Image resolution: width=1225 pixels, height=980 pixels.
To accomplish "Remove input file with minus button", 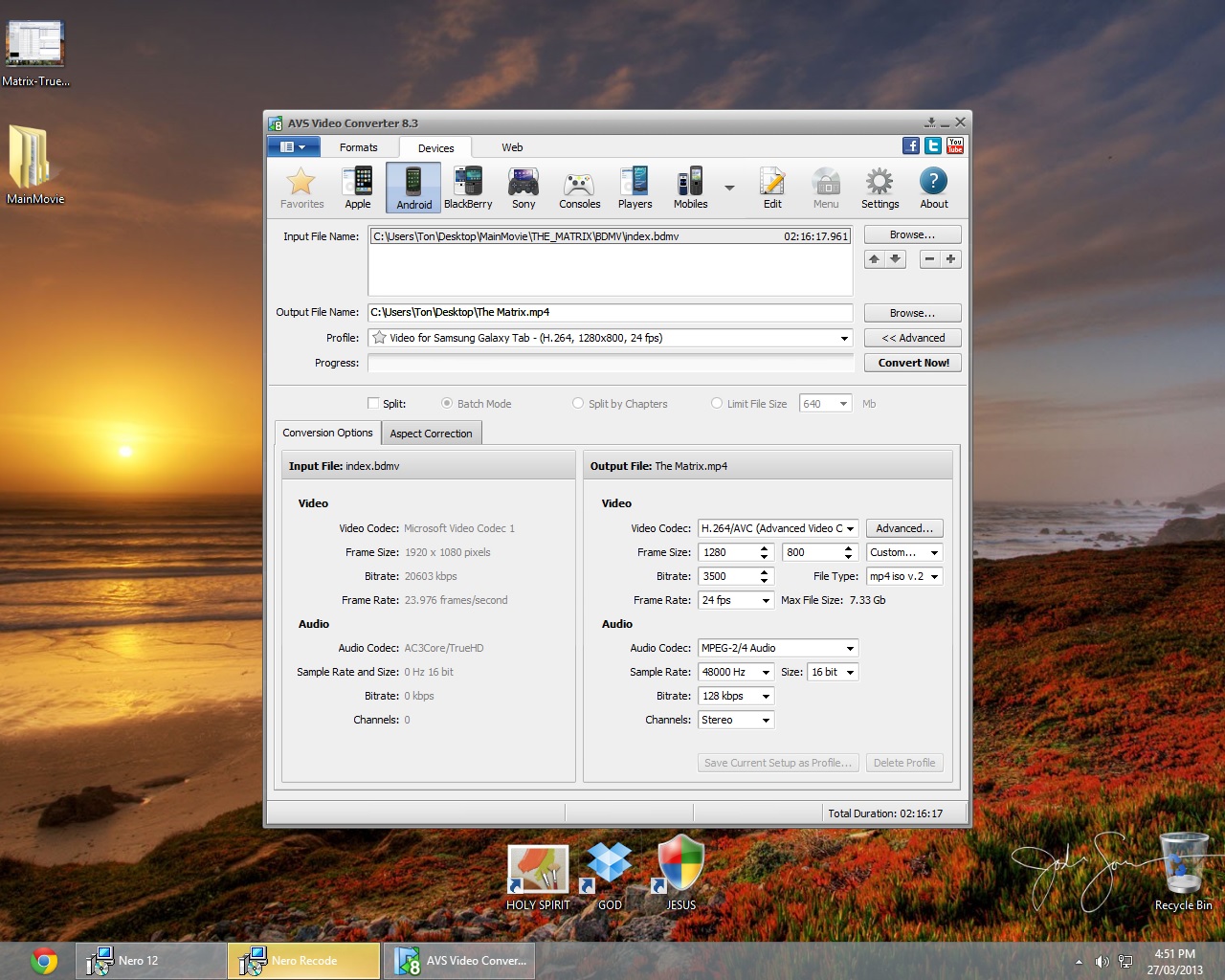I will pos(929,259).
